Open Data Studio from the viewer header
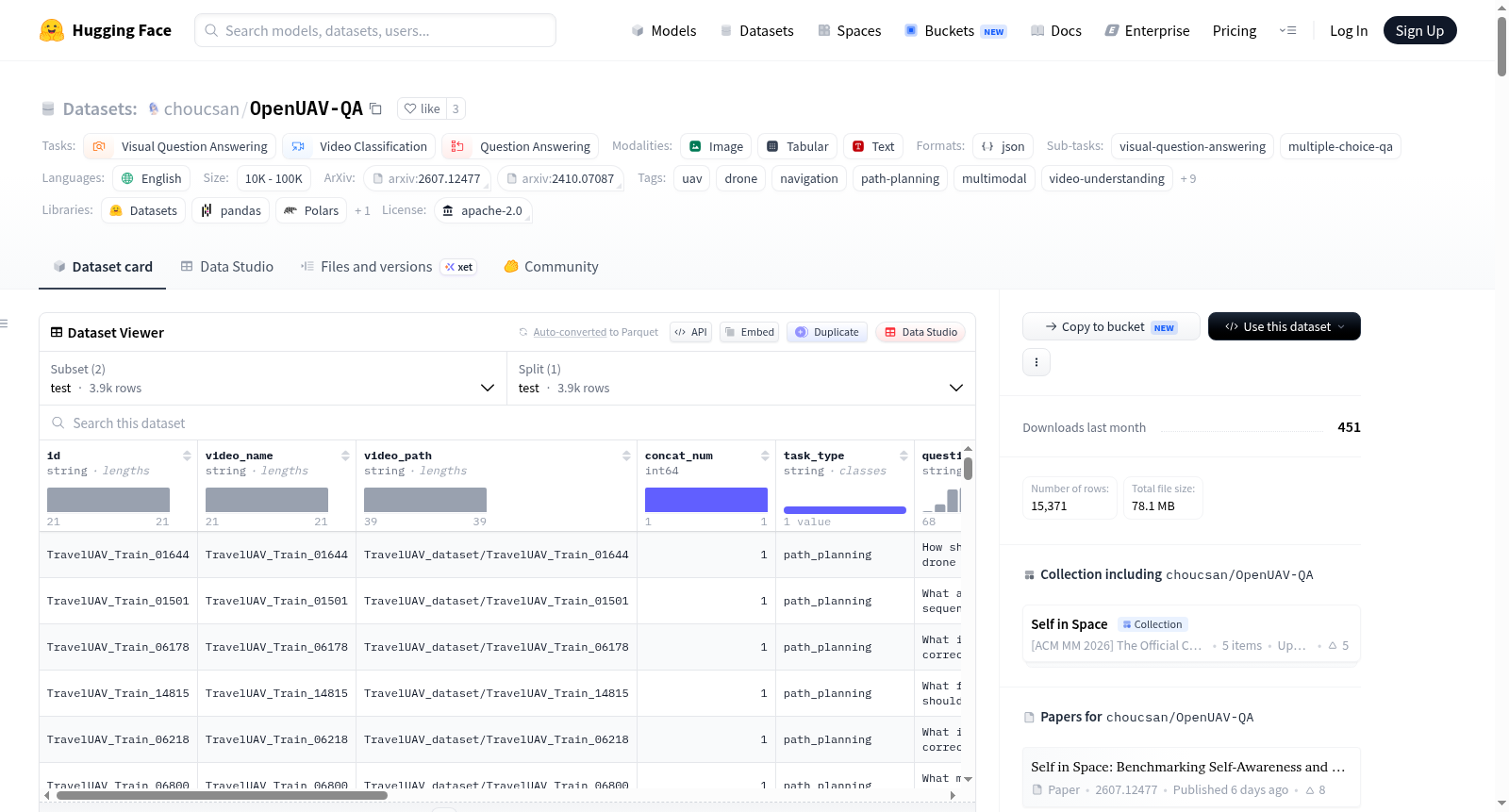The width and height of the screenshot is (1509, 812). click(x=920, y=332)
